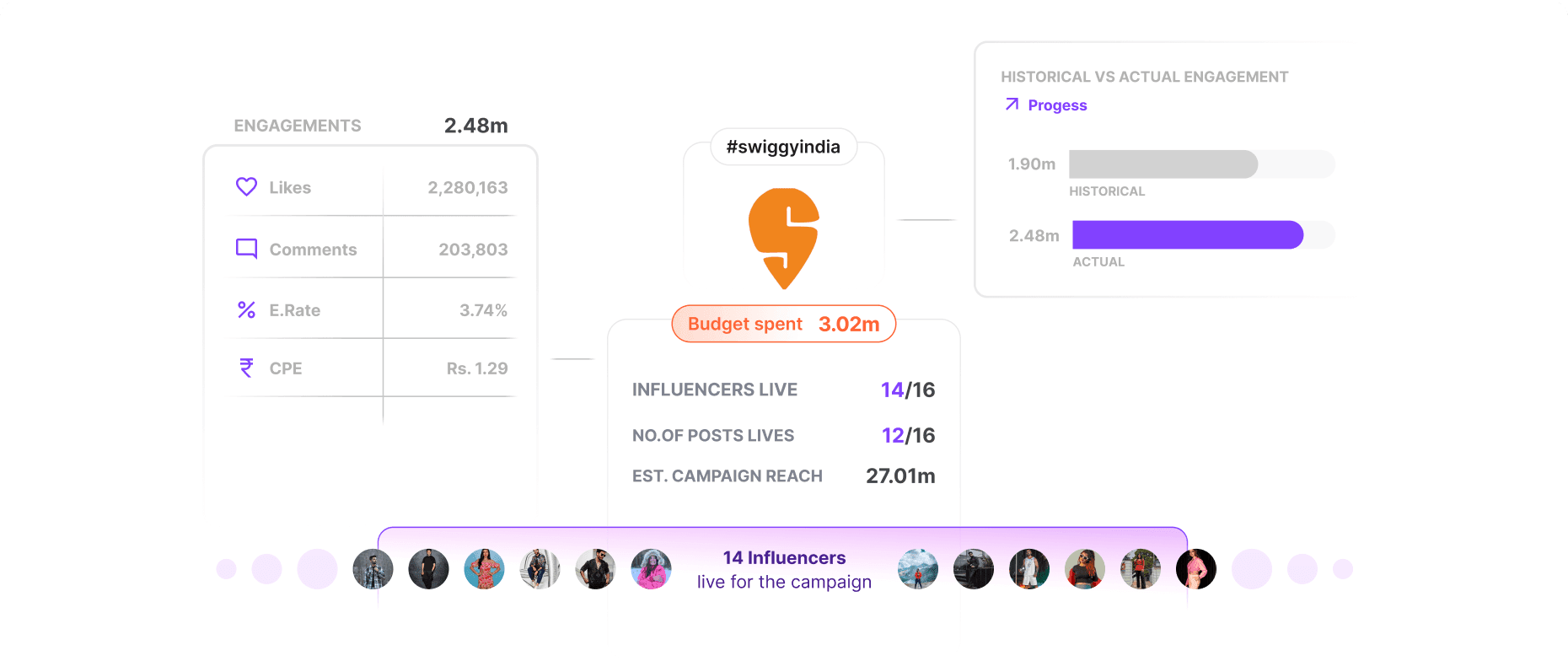Click the purple Actual engagement bar
This screenshot has width=1568, height=661.
tap(1187, 234)
